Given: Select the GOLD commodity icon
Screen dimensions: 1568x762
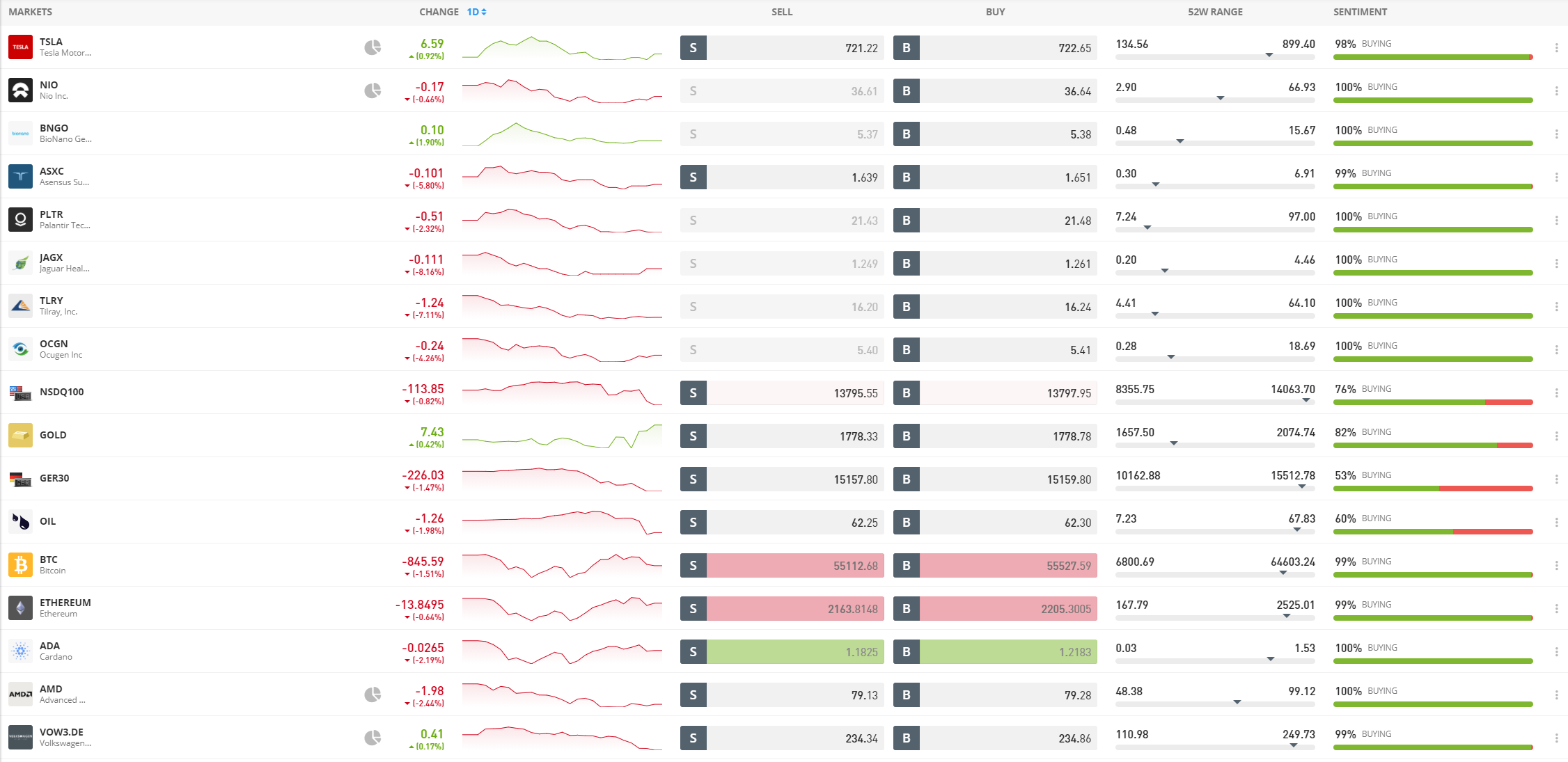Looking at the screenshot, I should (x=21, y=435).
